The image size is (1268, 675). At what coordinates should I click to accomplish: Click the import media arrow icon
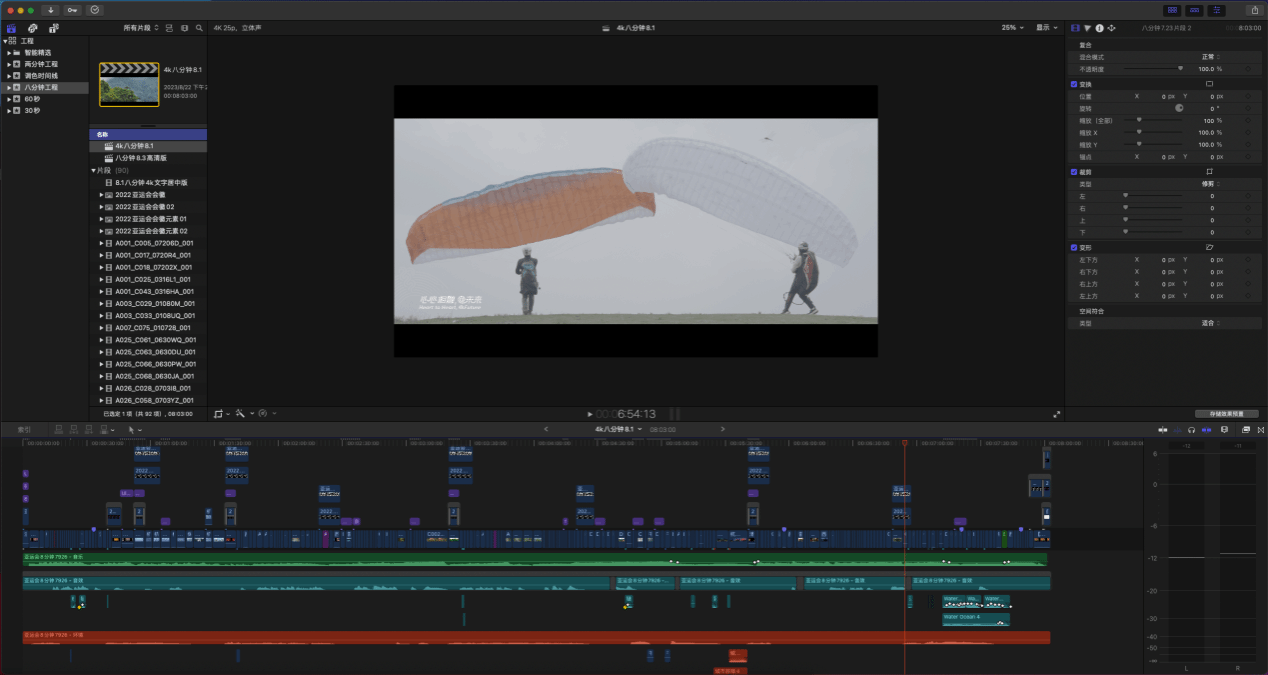pos(51,10)
